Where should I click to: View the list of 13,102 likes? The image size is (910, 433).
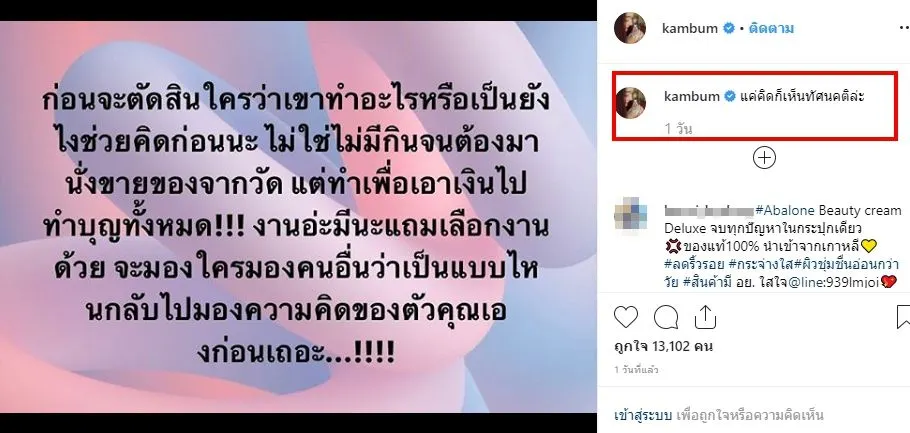pos(663,347)
